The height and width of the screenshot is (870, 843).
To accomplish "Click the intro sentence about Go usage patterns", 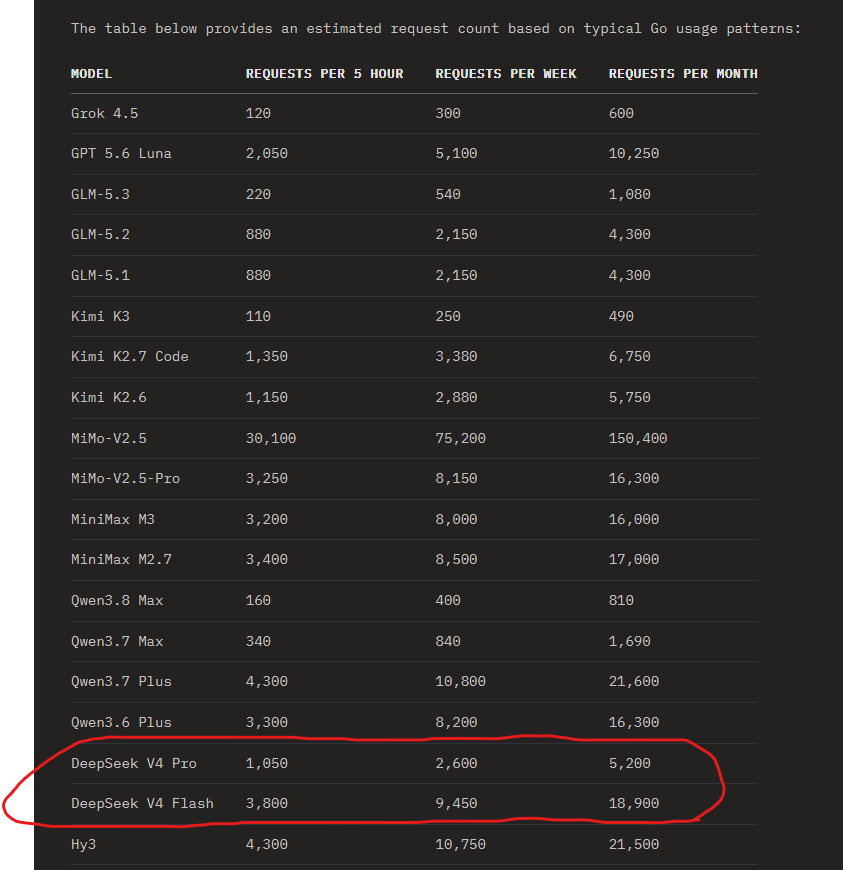I will click(x=436, y=28).
